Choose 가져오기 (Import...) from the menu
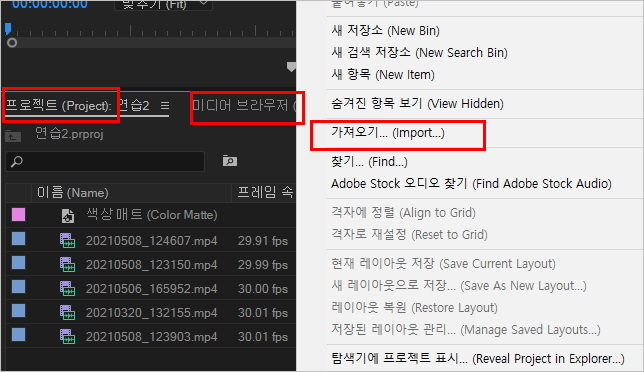644x372 pixels. pyautogui.click(x=388, y=133)
